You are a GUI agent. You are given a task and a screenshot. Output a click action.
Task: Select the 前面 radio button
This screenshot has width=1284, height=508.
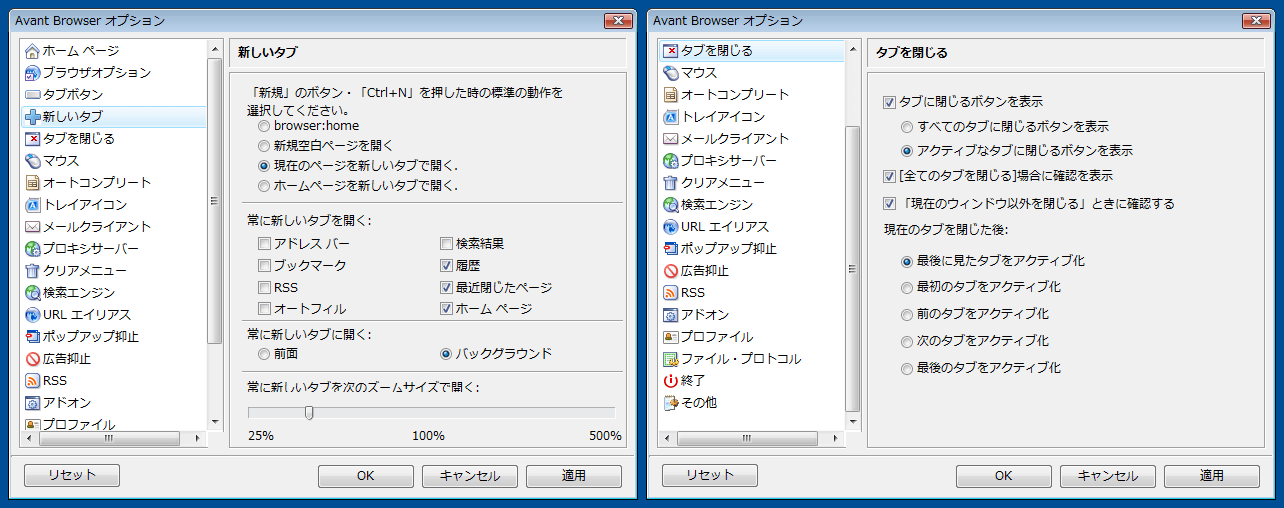264,354
